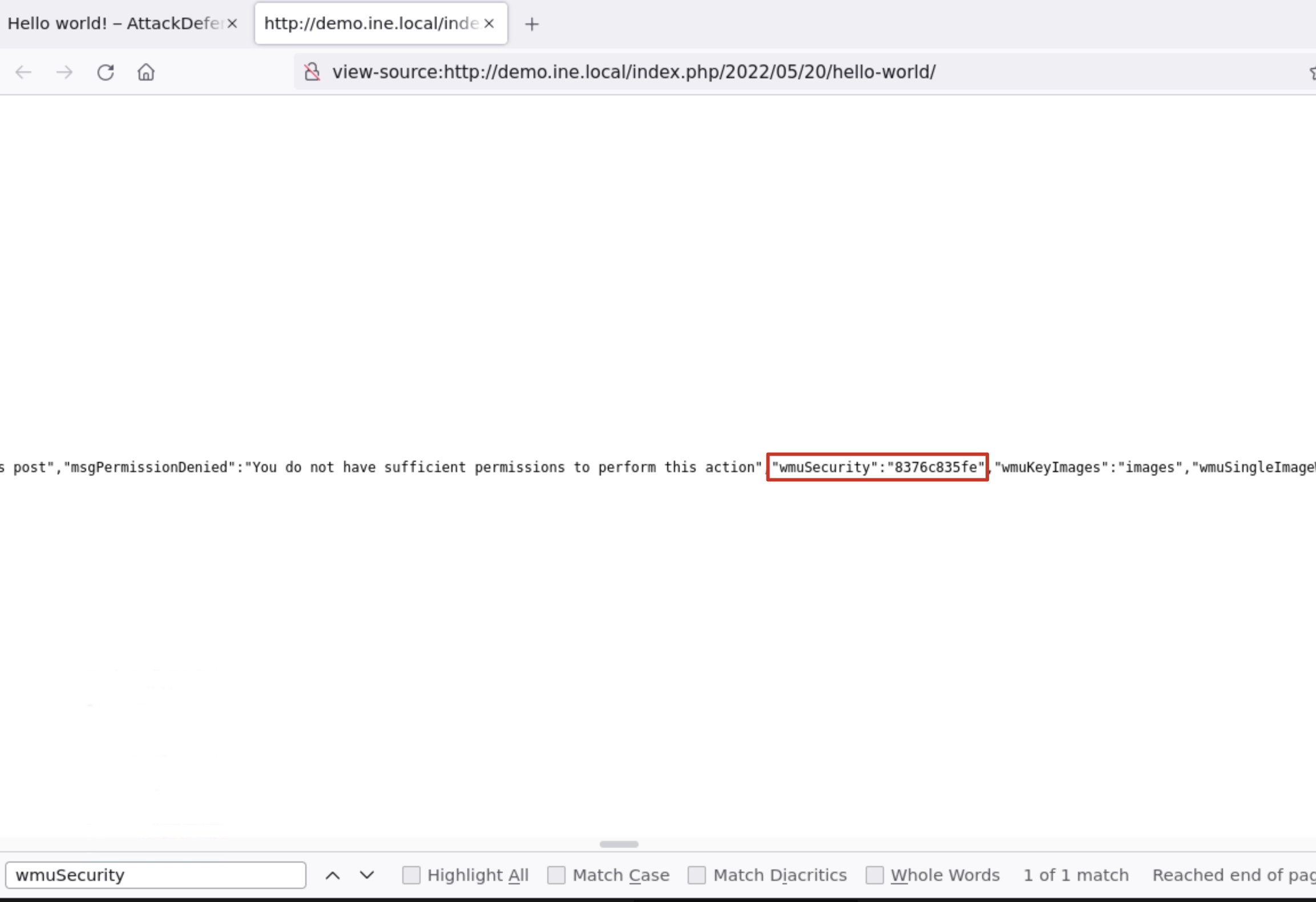The image size is (1316, 902).
Task: Enable Match Diacritics option
Action: pyautogui.click(x=697, y=875)
